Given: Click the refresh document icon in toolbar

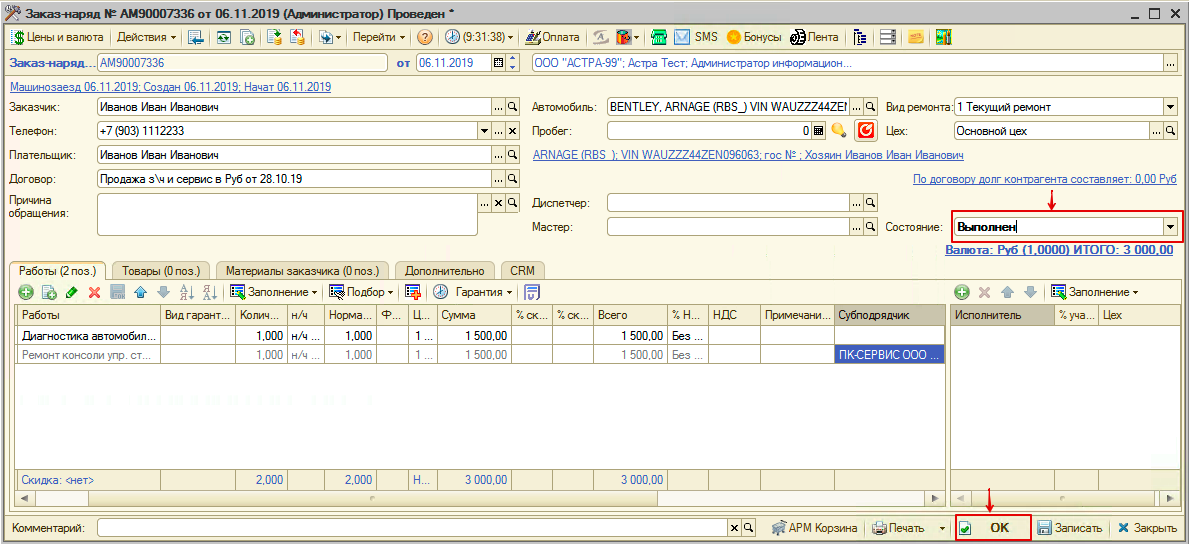Looking at the screenshot, I should click(x=224, y=37).
